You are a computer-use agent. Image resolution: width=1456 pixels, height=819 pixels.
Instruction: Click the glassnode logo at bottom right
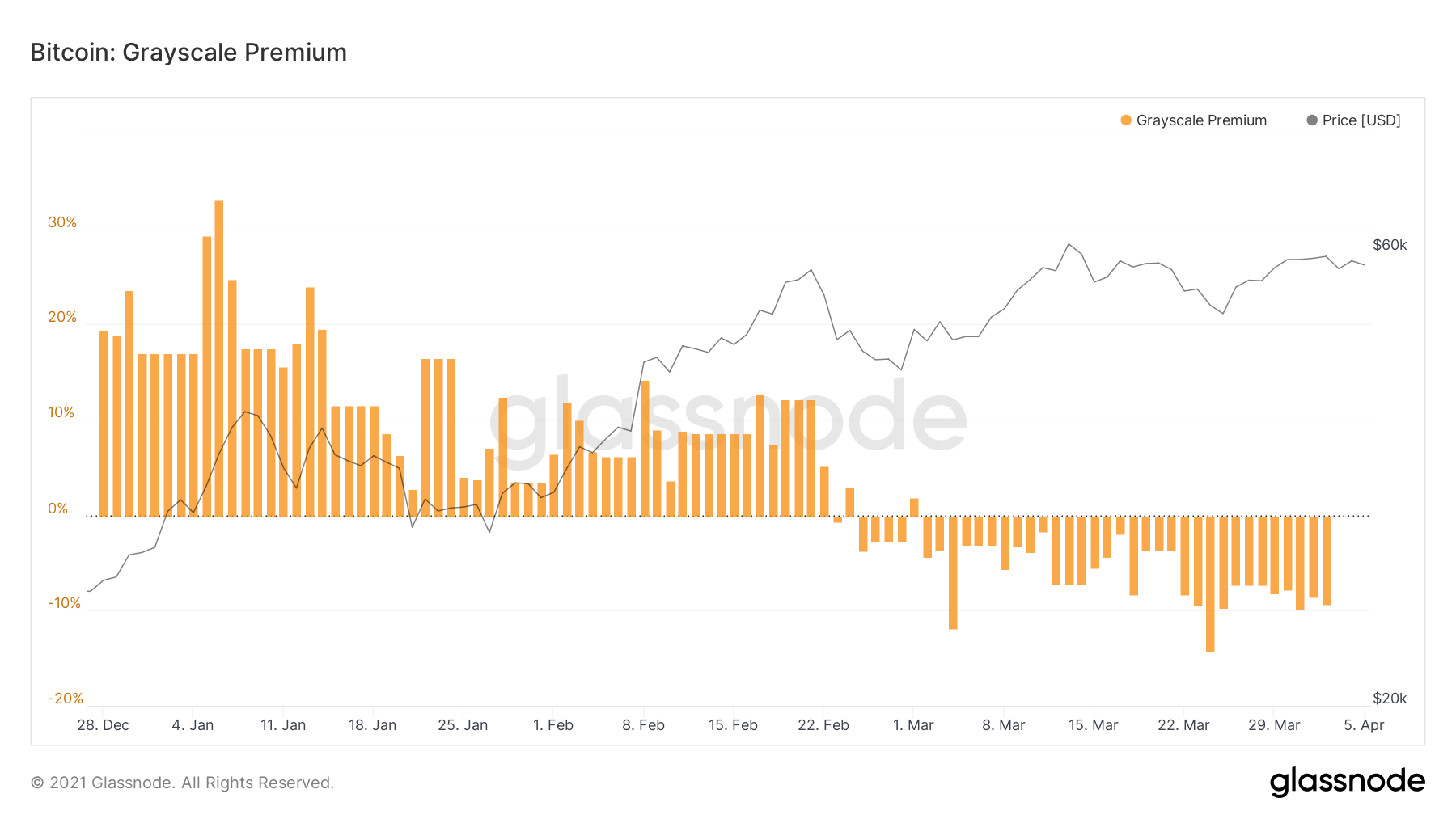1347,782
